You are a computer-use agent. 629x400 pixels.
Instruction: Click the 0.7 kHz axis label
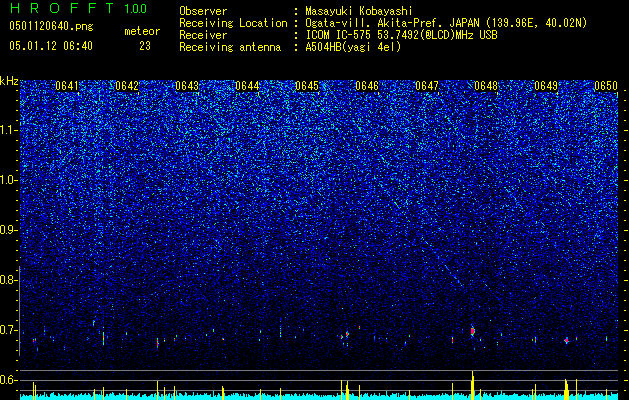8,330
